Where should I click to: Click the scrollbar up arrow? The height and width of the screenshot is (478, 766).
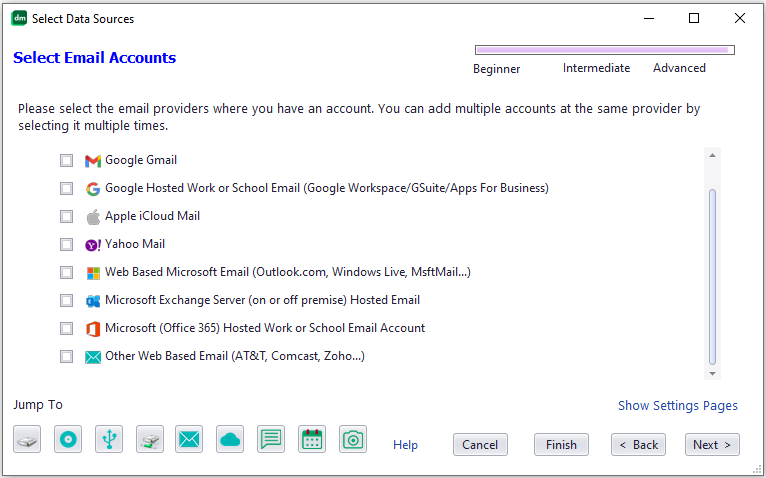tap(712, 155)
